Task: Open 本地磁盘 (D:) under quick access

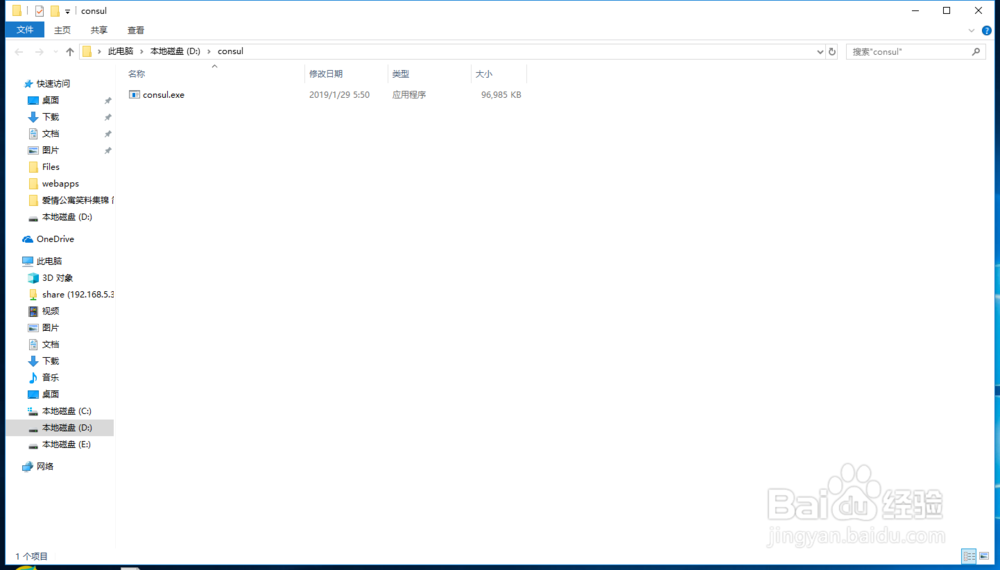Action: (67, 217)
